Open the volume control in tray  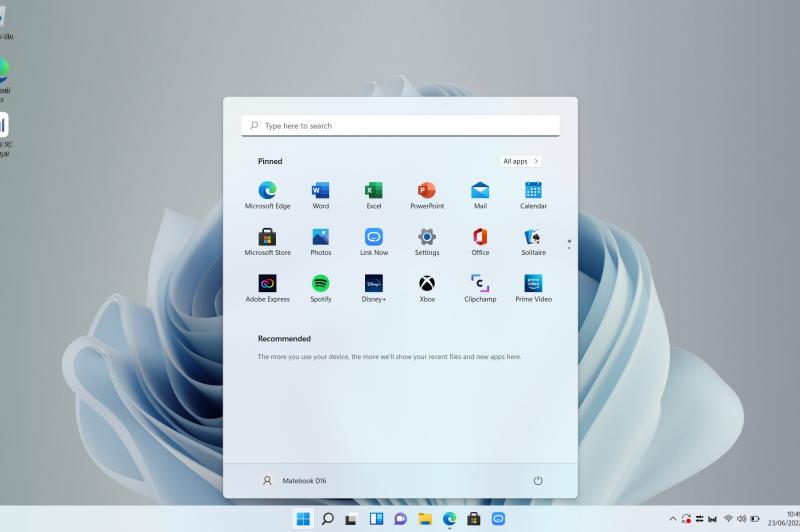[741, 519]
